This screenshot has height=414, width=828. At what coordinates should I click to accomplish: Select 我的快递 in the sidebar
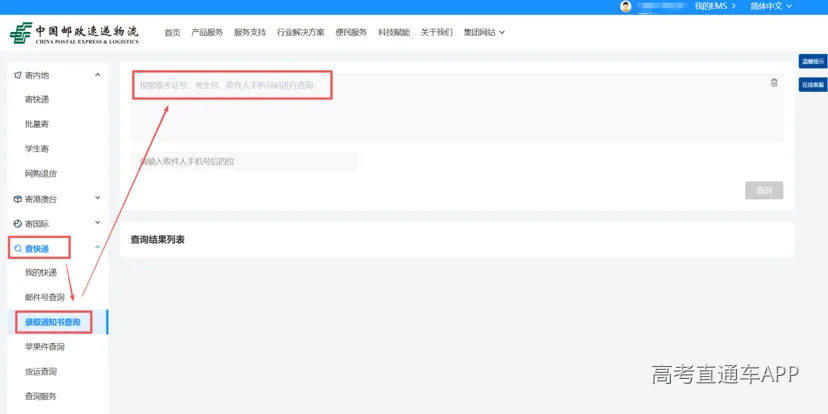(x=41, y=272)
